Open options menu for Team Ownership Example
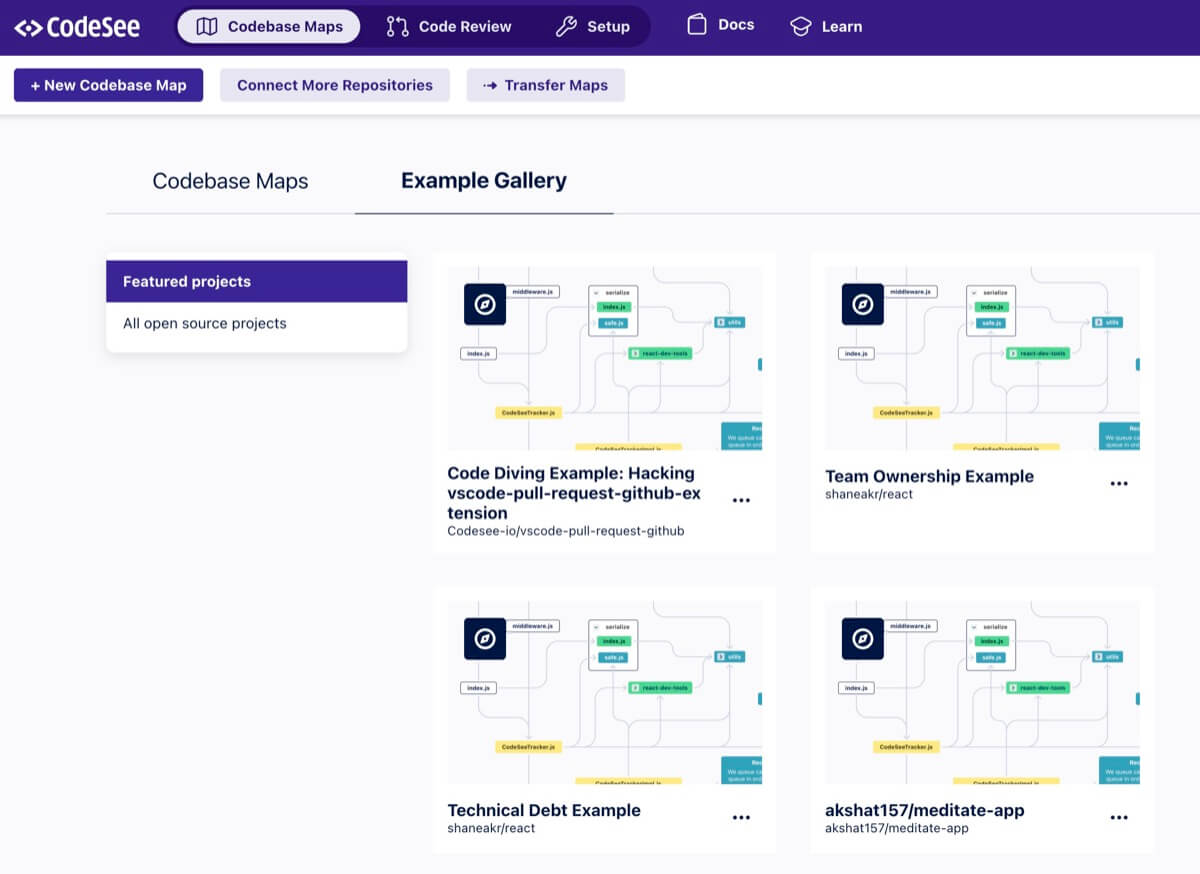 point(1119,484)
